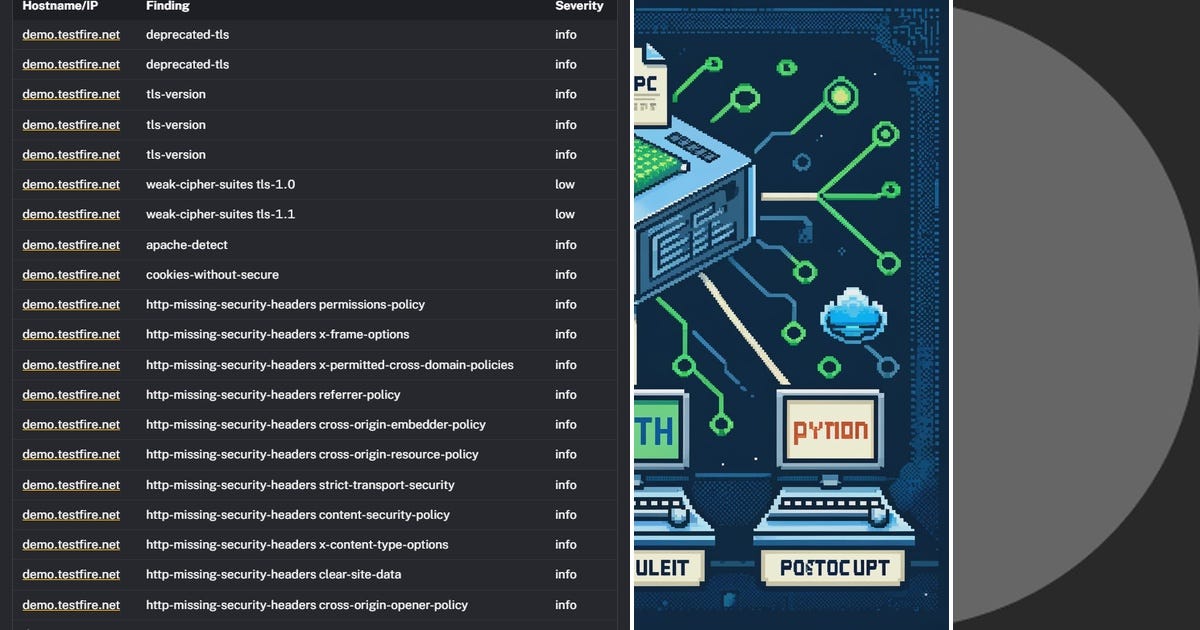Select finding 'weak-cipher-suites tls-1.0'
Screen dimensions: 1200x630
coord(220,184)
